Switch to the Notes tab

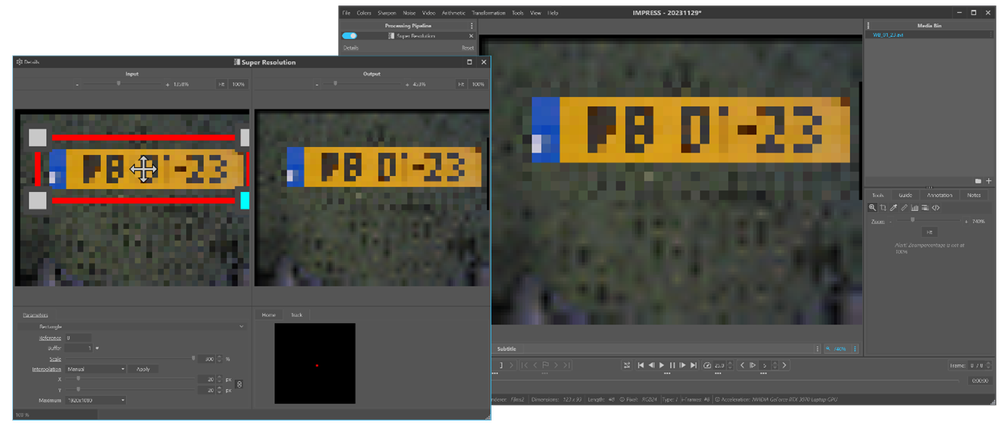[x=974, y=195]
